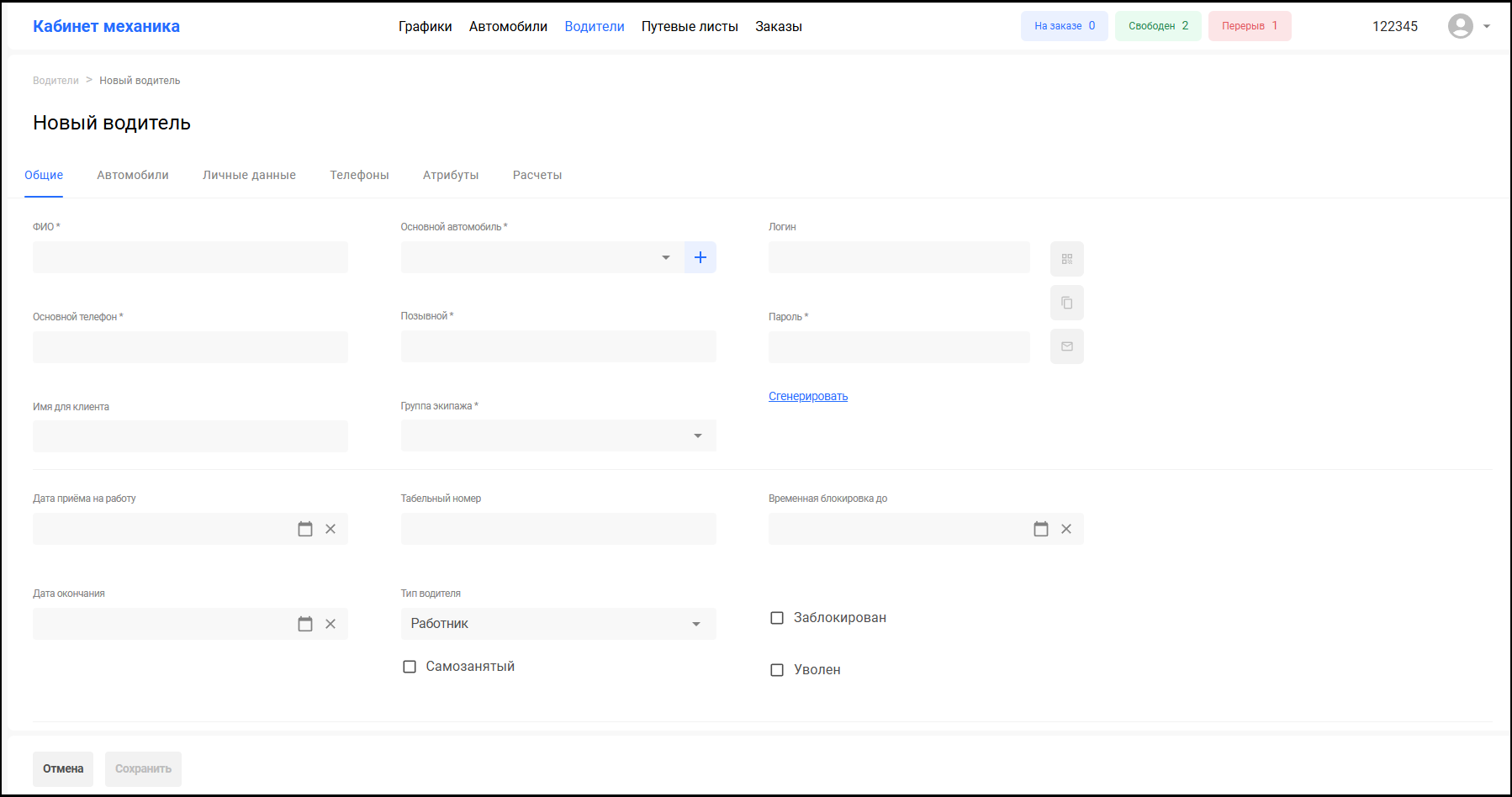Clear the Дата окончания date field

point(330,624)
